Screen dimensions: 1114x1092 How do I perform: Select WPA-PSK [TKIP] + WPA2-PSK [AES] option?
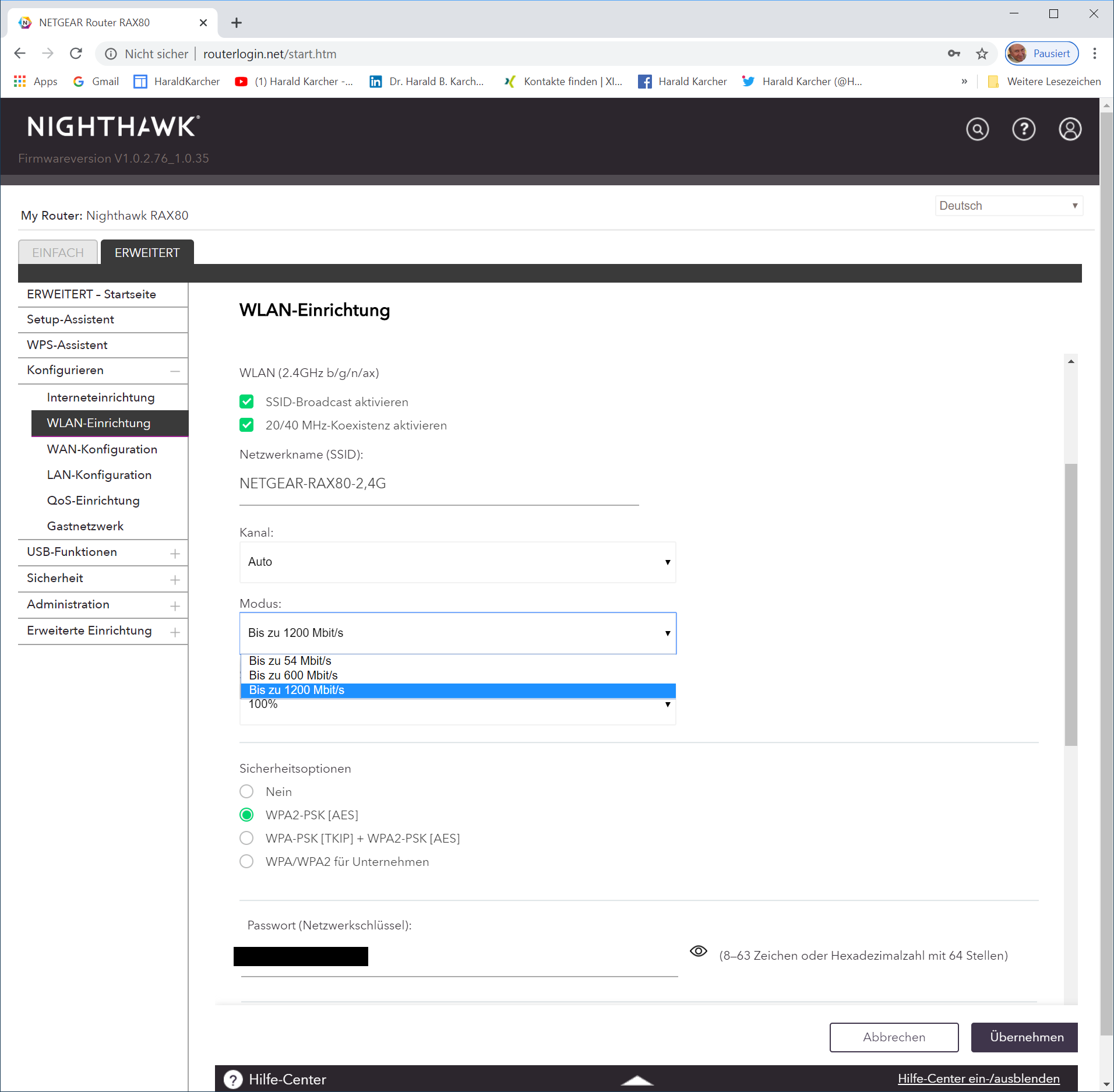[246, 838]
